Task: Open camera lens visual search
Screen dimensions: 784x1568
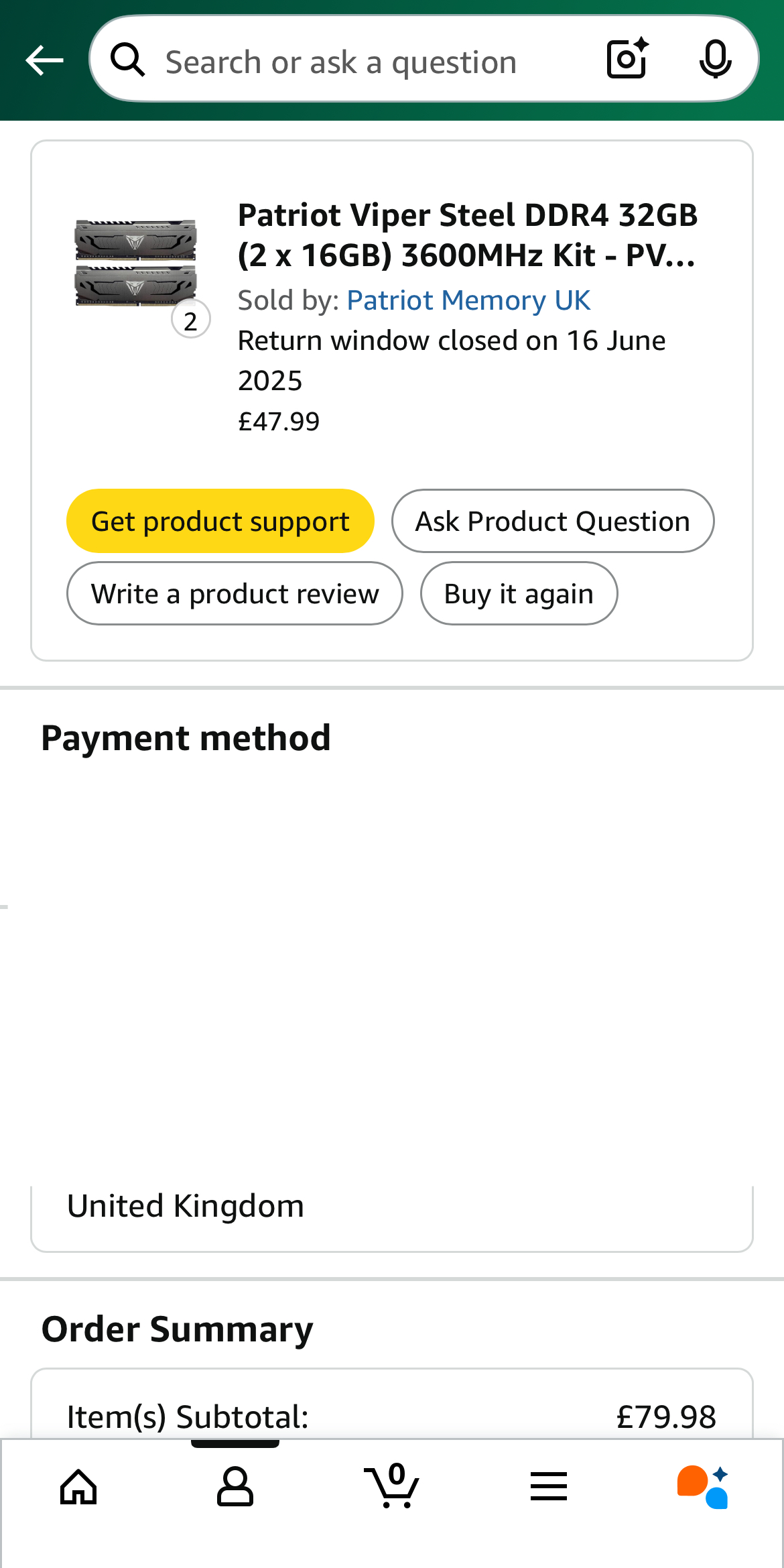Action: [x=627, y=59]
